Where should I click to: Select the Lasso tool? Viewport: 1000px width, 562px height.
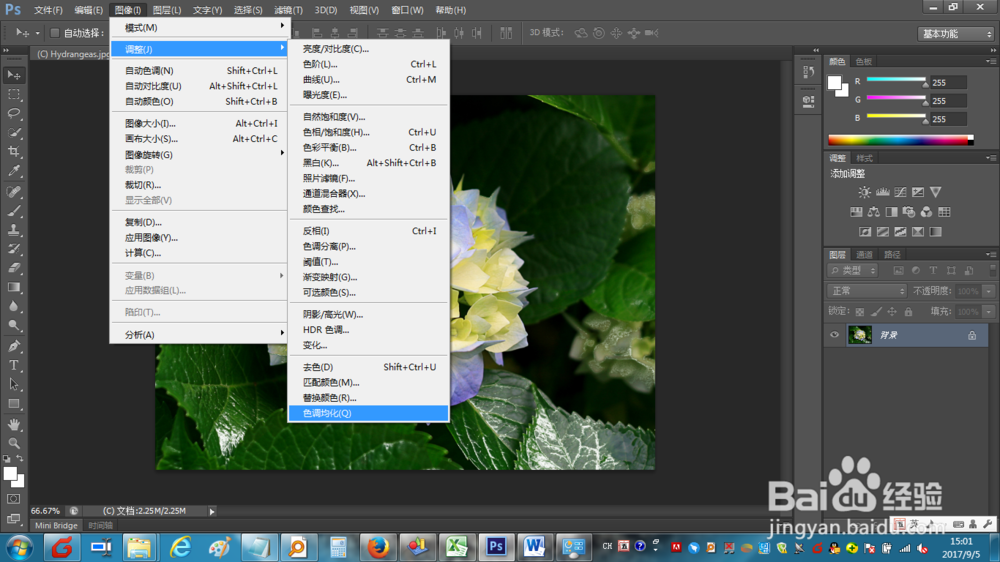tap(13, 114)
